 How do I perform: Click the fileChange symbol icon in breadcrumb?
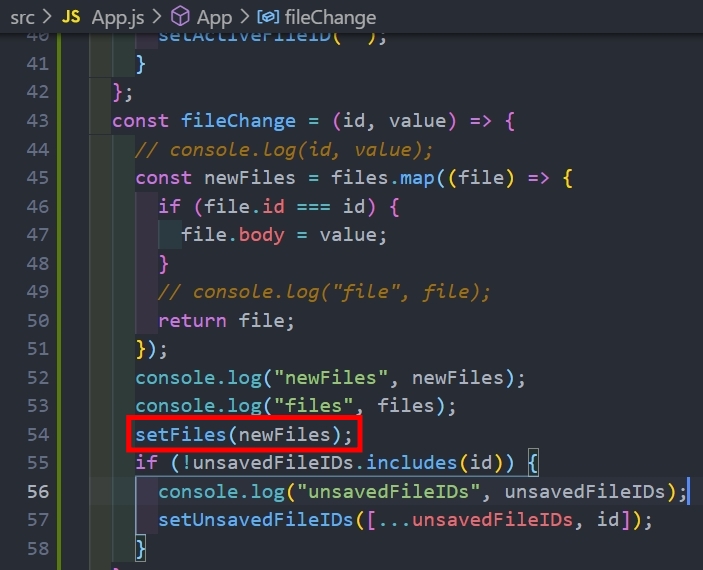[268, 17]
